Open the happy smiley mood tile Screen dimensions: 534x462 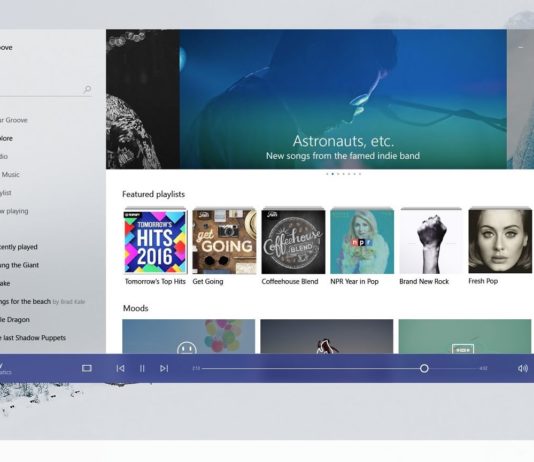[x=188, y=336]
